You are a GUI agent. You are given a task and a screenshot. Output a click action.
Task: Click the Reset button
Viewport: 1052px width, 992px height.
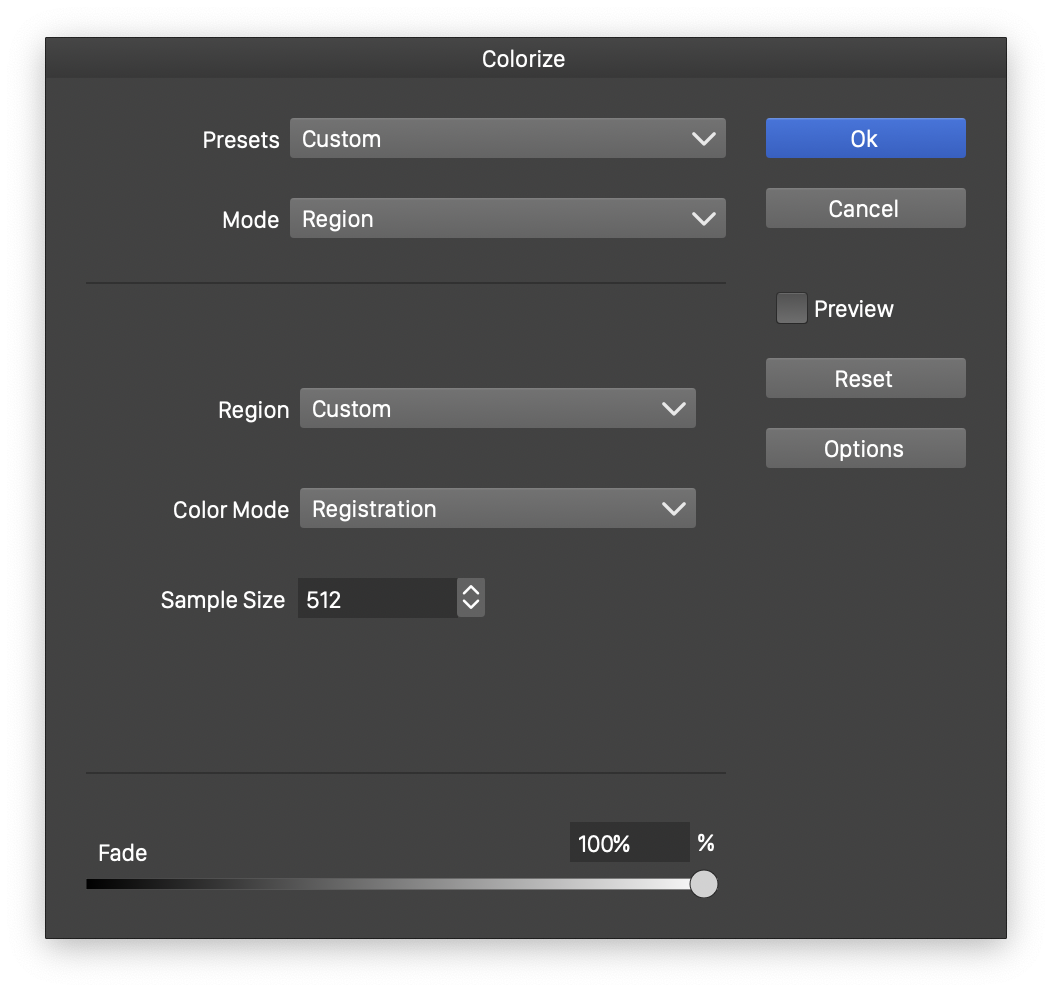[865, 379]
